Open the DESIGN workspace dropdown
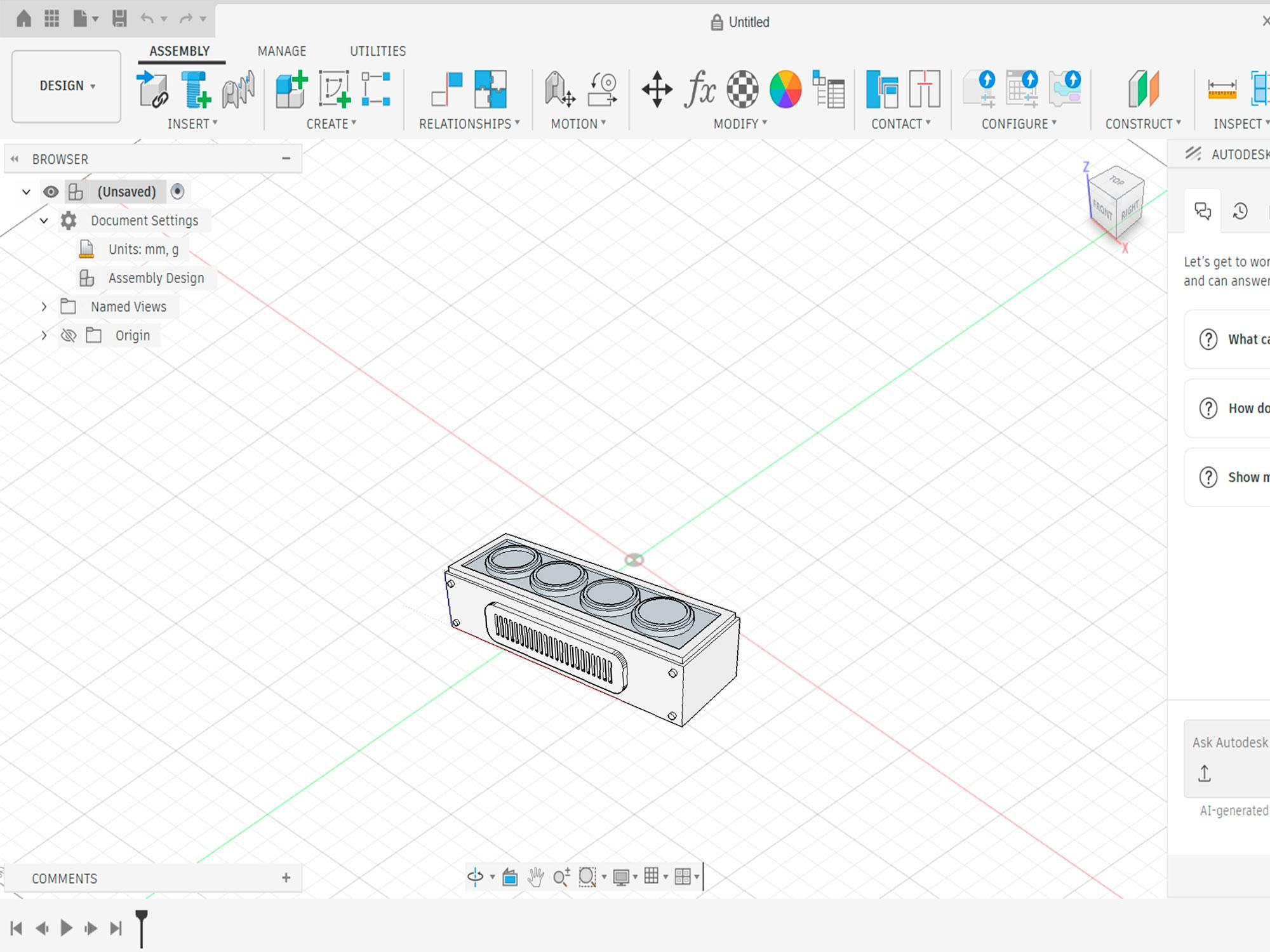The width and height of the screenshot is (1270, 952). coord(66,86)
